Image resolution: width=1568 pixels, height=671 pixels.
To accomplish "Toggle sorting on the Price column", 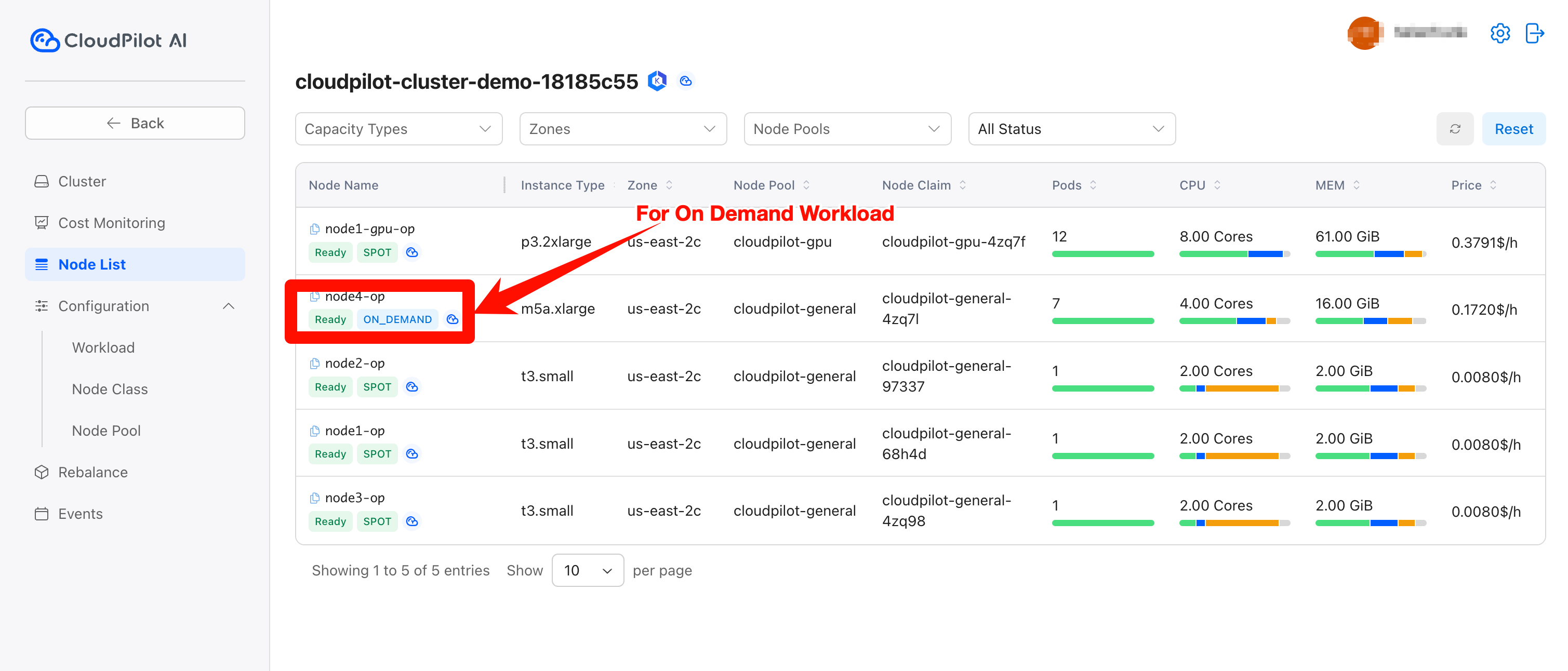I will click(1493, 185).
